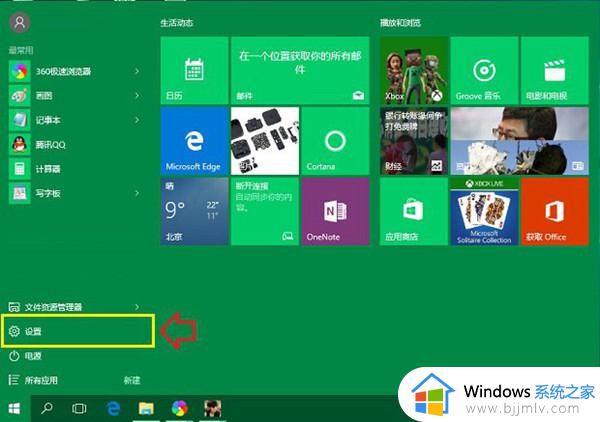The width and height of the screenshot is (600, 422).
Task: Expand 写字板 jump list arrow
Action: pos(137,193)
